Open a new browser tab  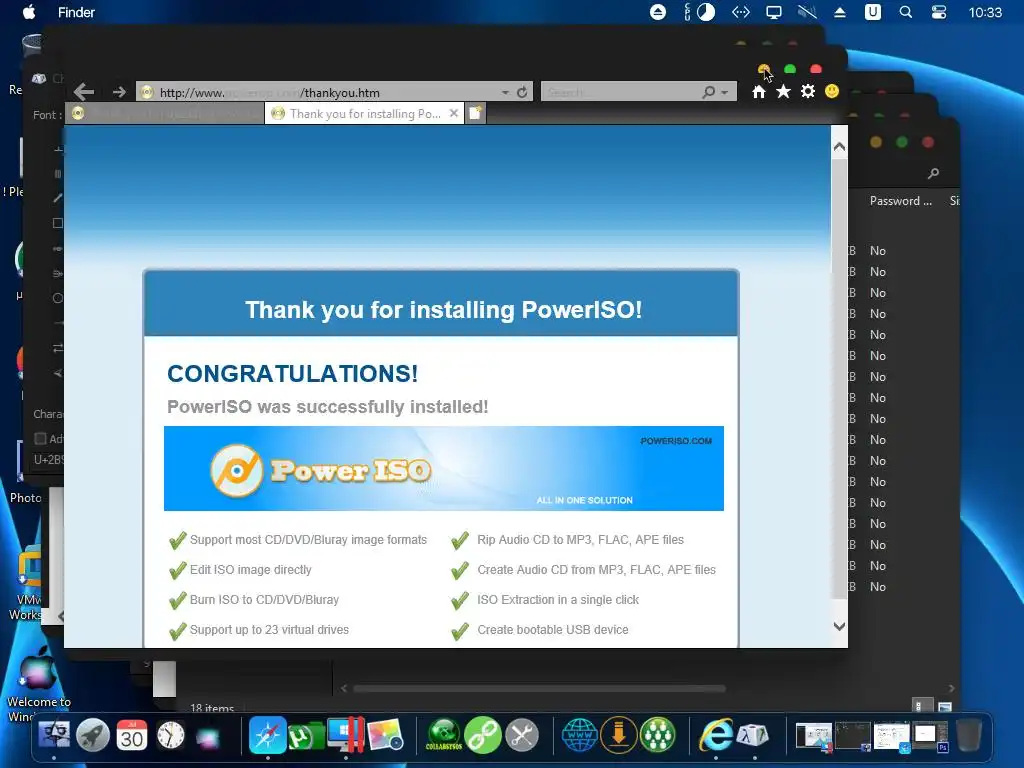coord(475,114)
